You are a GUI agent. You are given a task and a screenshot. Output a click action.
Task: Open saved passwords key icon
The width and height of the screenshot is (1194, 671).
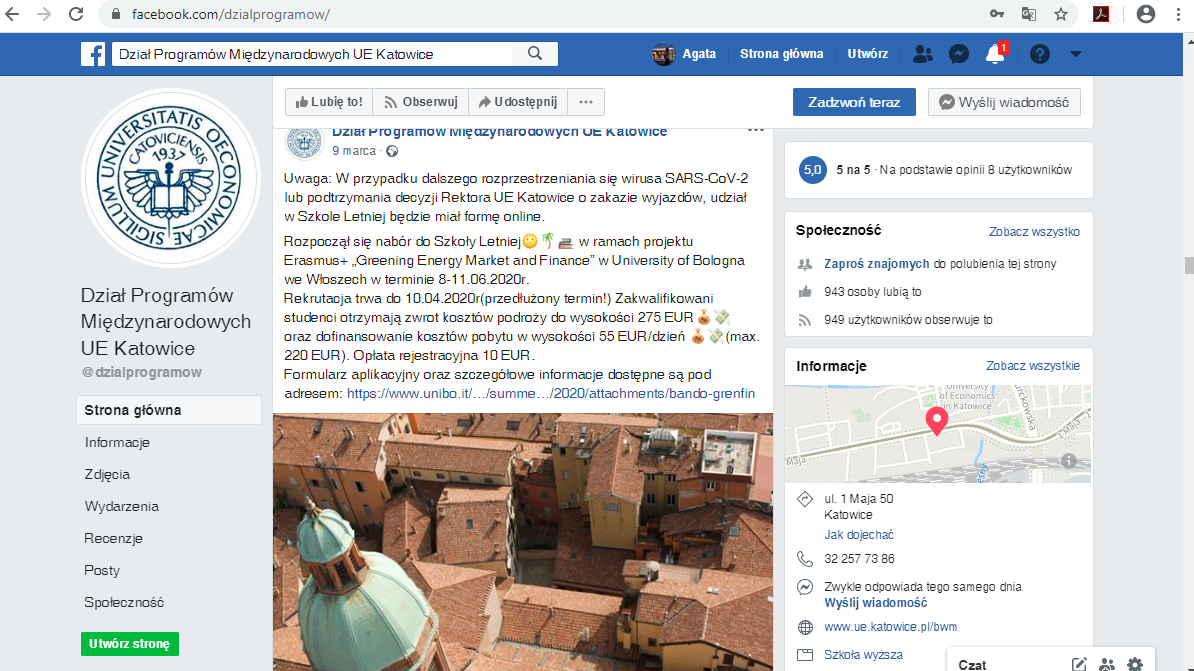[x=996, y=14]
